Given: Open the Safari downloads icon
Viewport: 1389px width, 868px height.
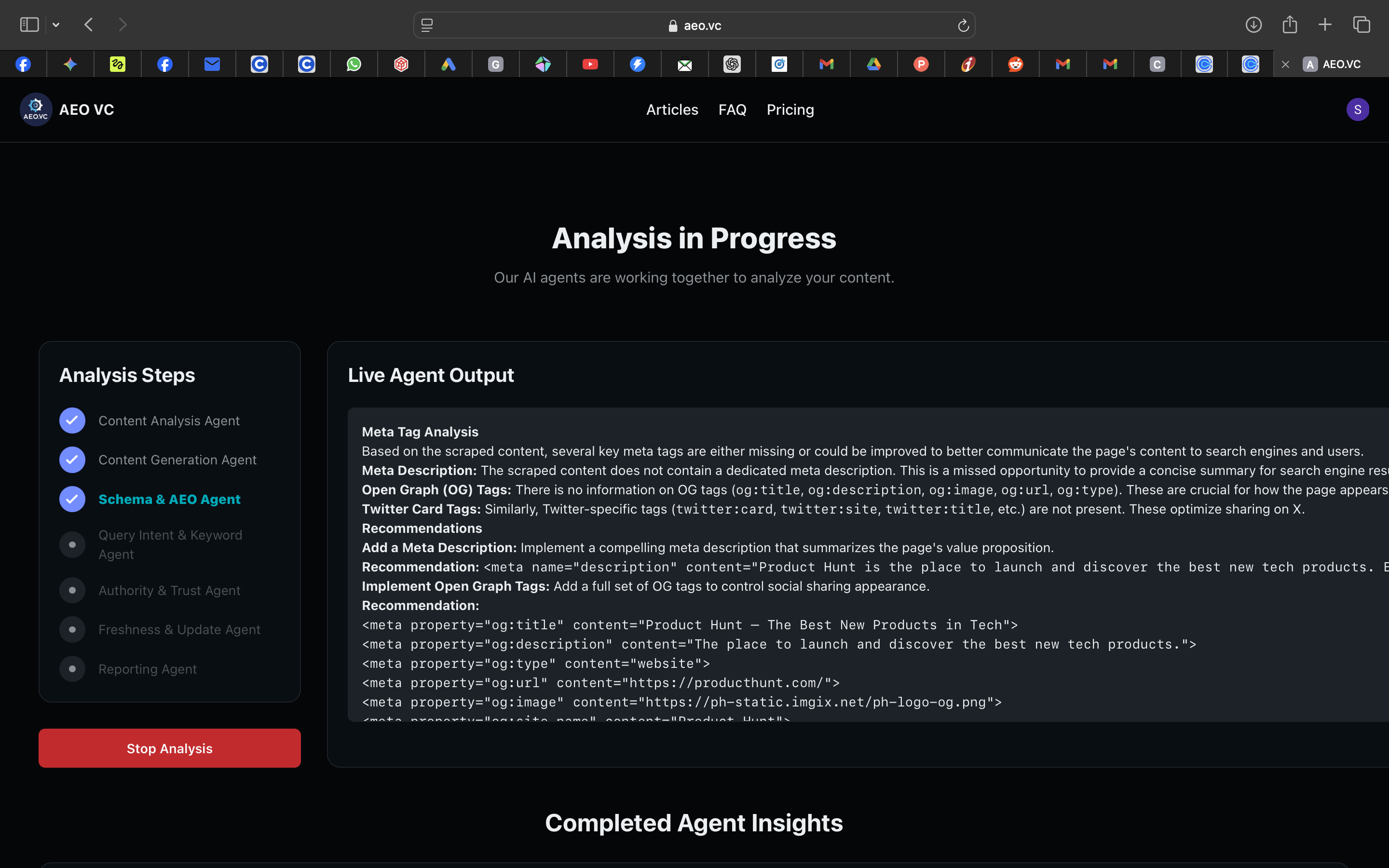Looking at the screenshot, I should coord(1253,25).
